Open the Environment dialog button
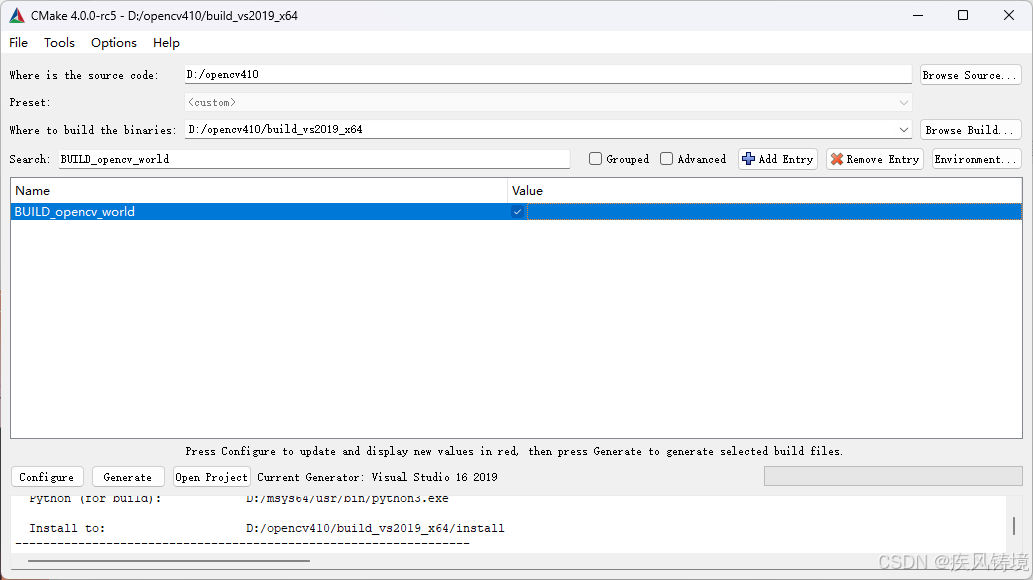The image size is (1033, 580). coord(976,159)
